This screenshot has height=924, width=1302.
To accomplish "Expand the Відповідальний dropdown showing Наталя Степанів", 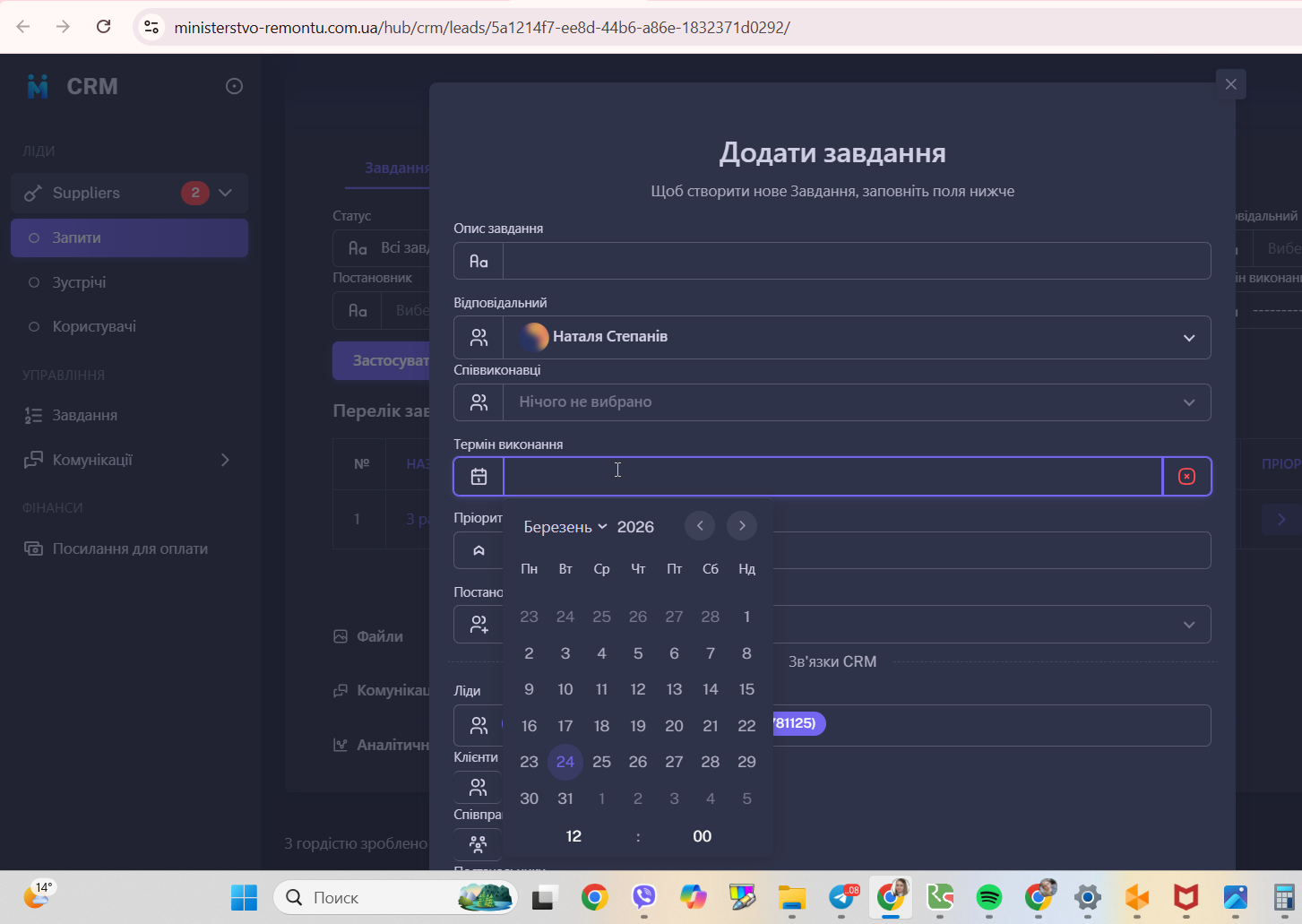I will (1189, 338).
